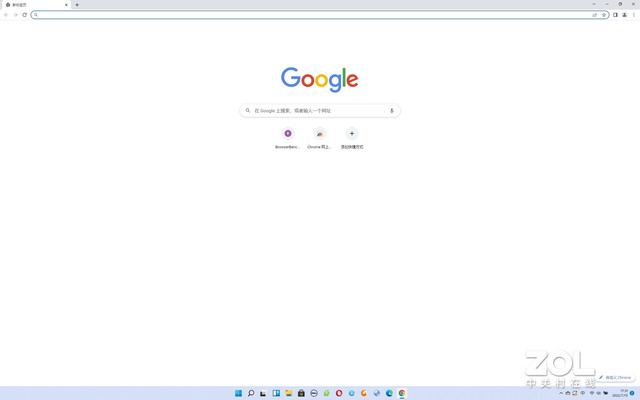Click the Google logo
The height and width of the screenshot is (400, 640).
pos(320,80)
